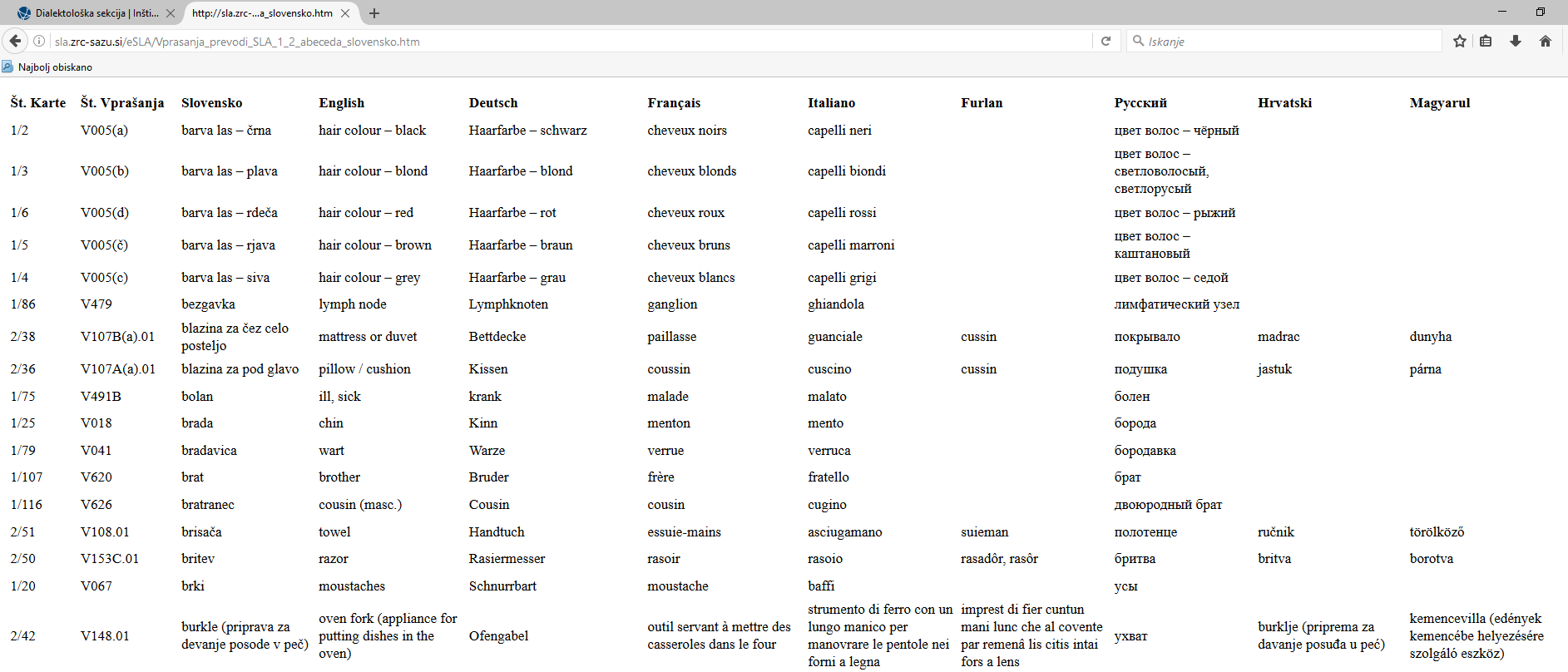Select the Slovensko column header
This screenshot has width=1568, height=672.
212,103
